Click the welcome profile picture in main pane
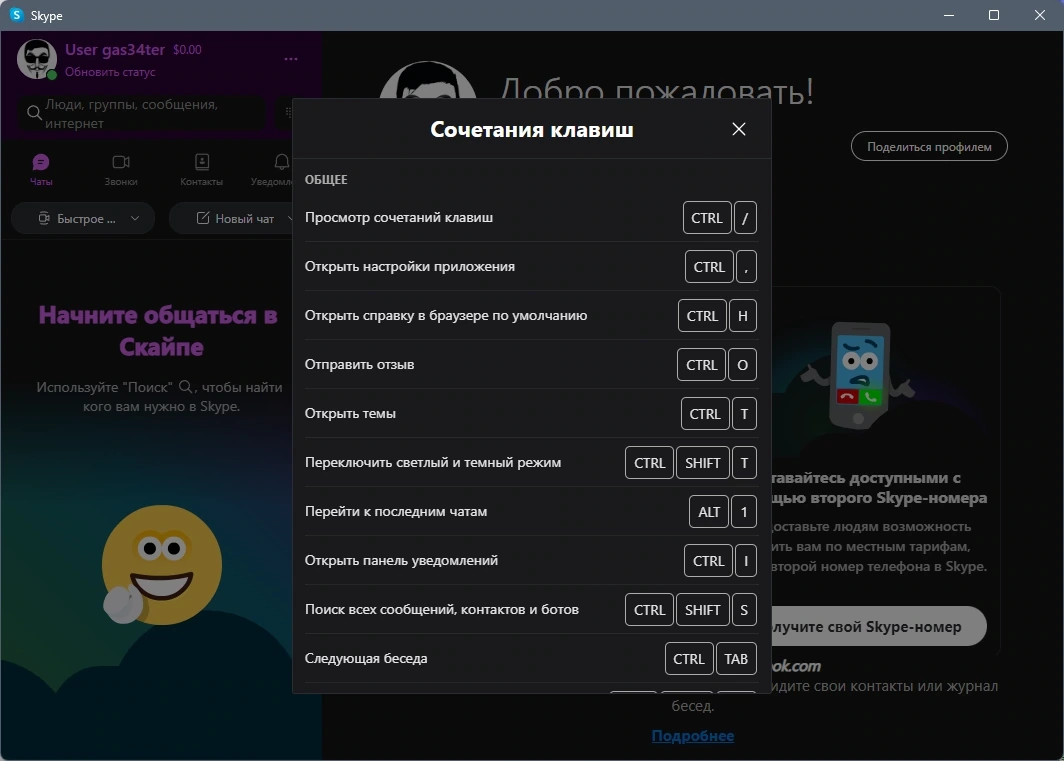The width and height of the screenshot is (1064, 761). pyautogui.click(x=428, y=81)
